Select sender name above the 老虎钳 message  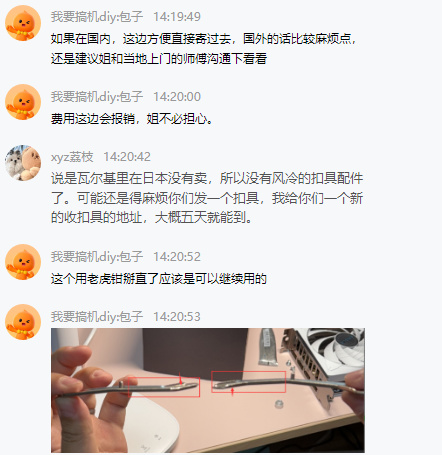coord(97,257)
